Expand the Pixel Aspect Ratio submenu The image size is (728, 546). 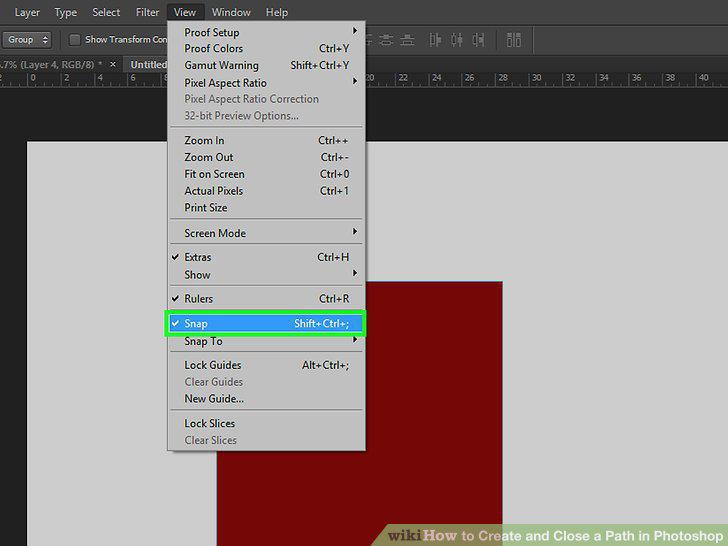point(266,83)
